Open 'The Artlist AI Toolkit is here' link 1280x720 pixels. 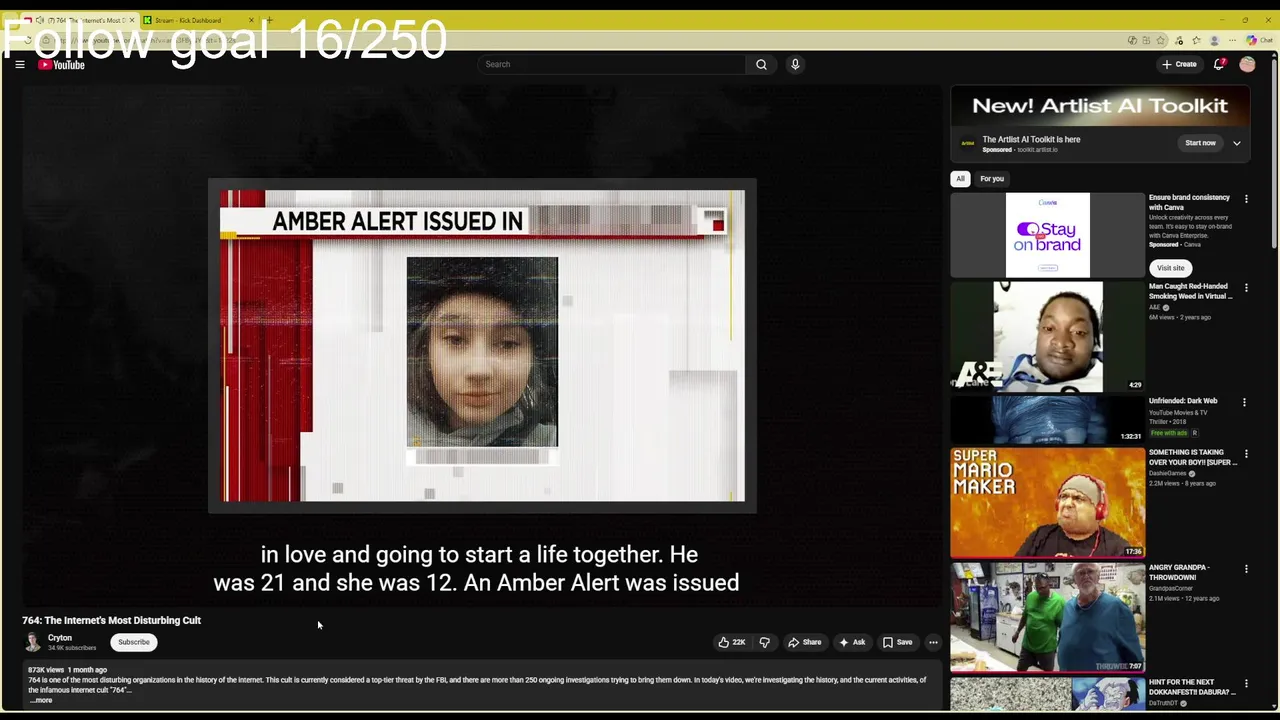(1031, 139)
